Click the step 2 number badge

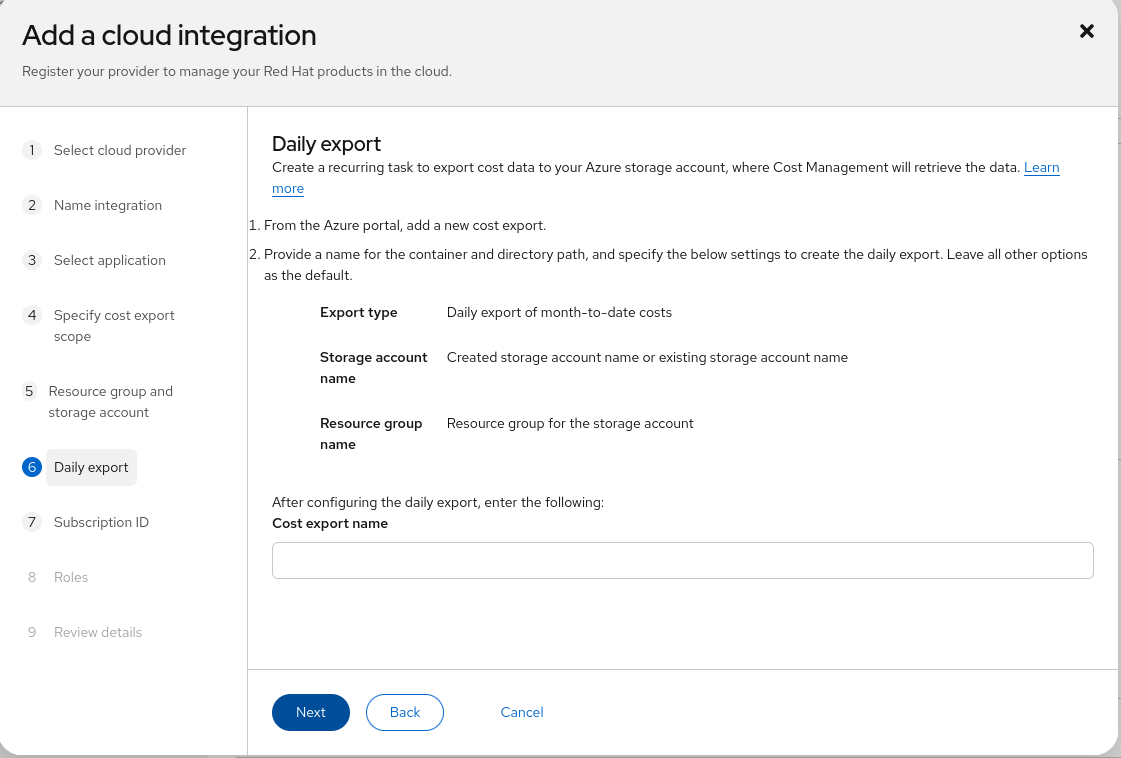pos(32,205)
